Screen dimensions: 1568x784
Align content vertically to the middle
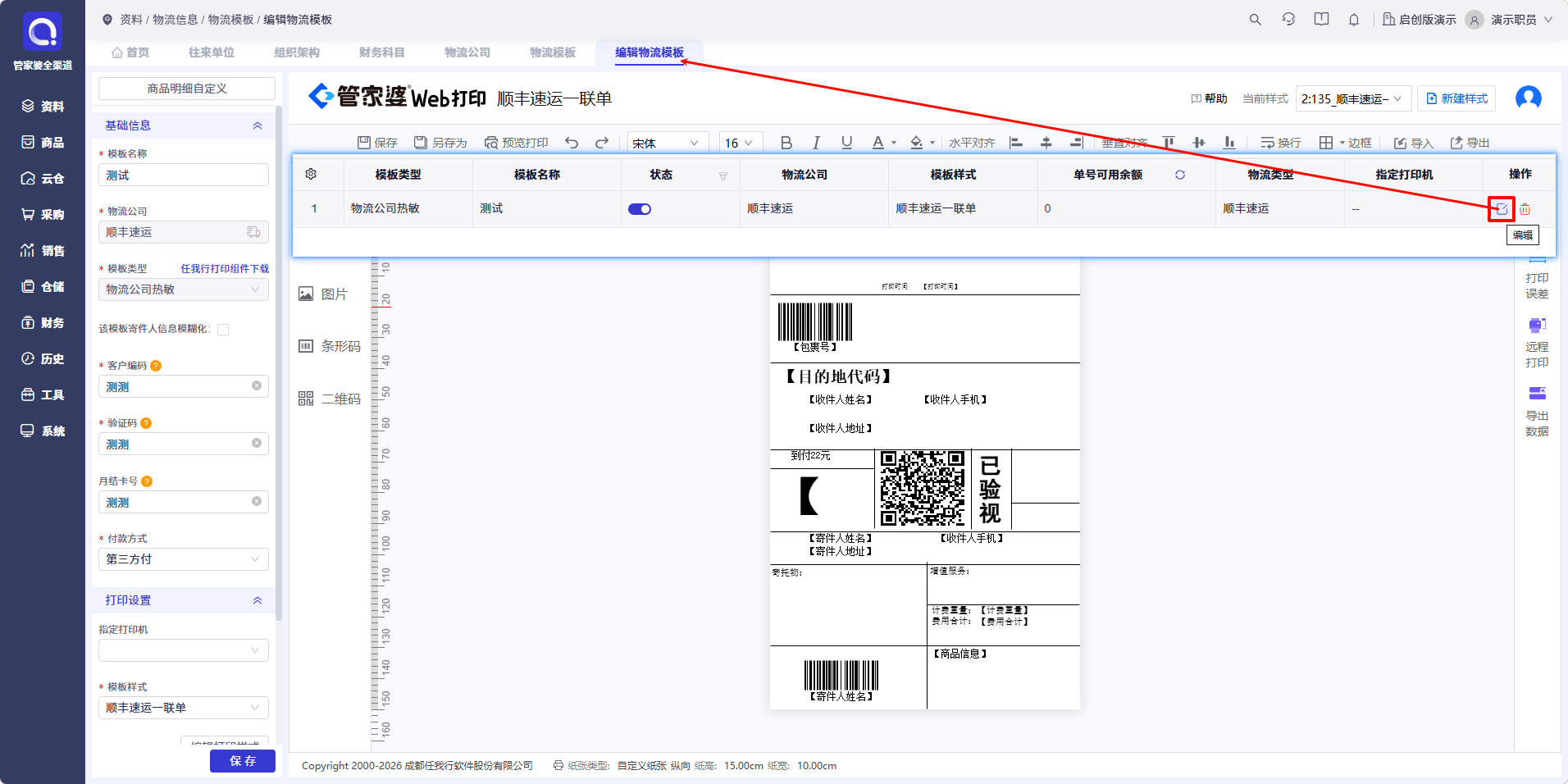(x=1199, y=143)
